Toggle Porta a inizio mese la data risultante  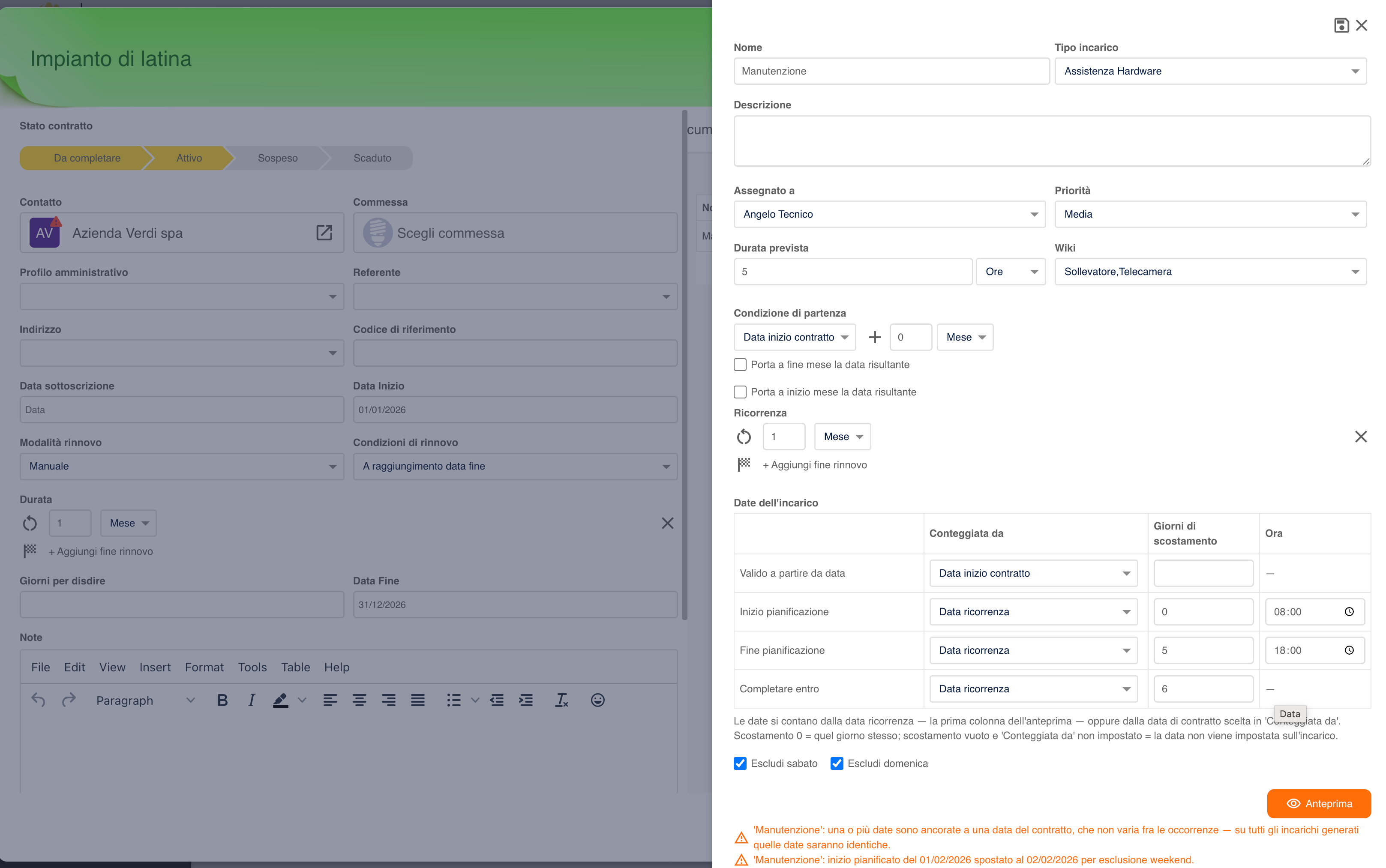[x=740, y=392]
